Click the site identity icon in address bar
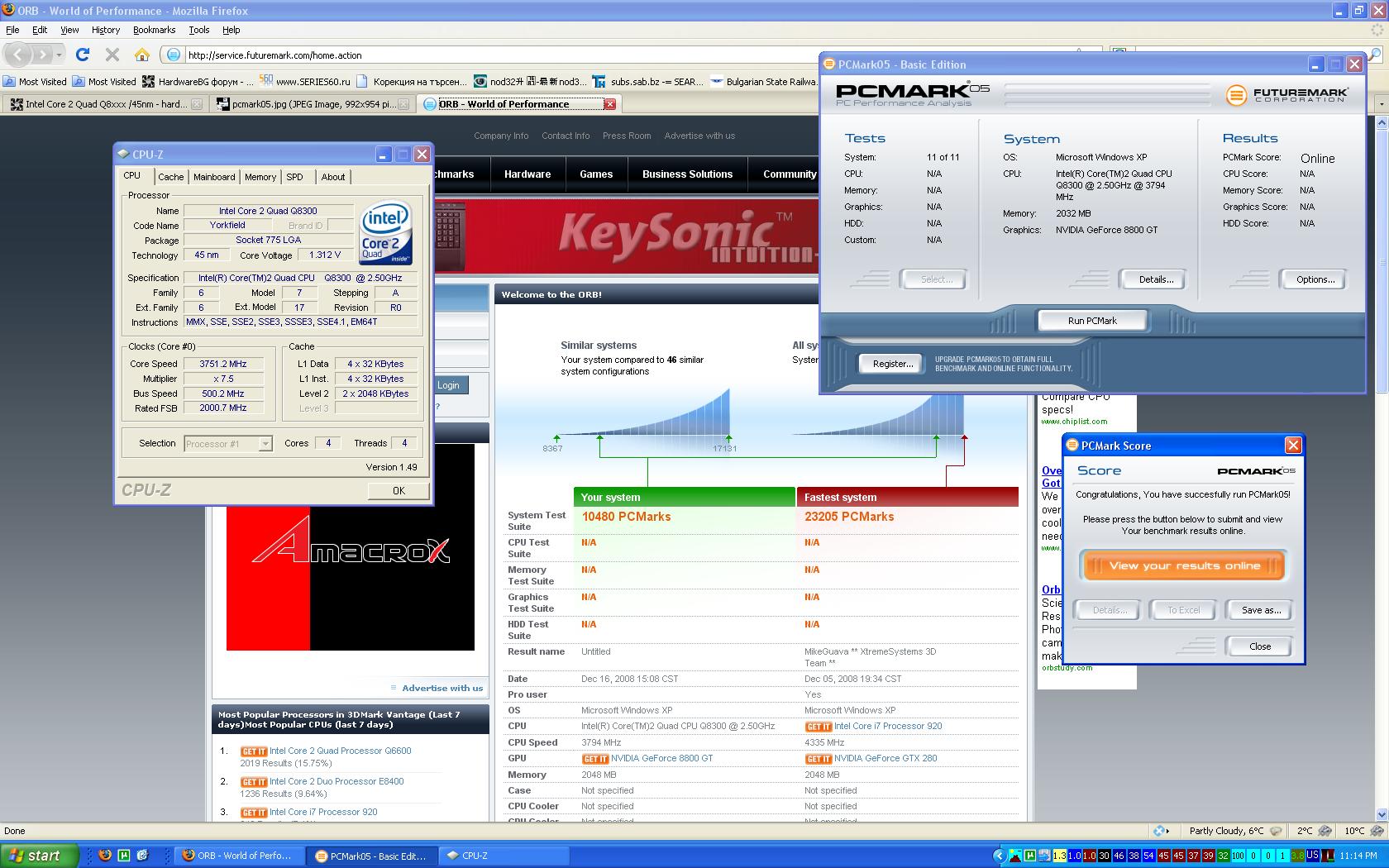Image resolution: width=1389 pixels, height=868 pixels. tap(173, 55)
